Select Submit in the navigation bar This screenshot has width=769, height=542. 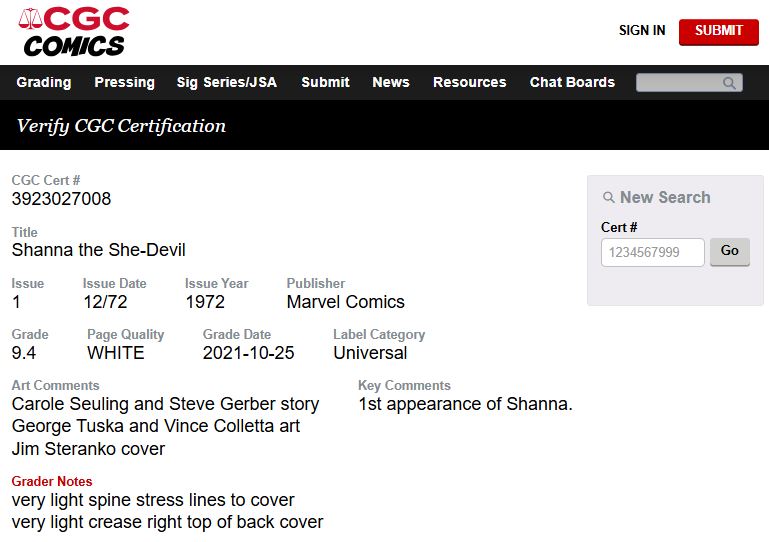(x=325, y=82)
